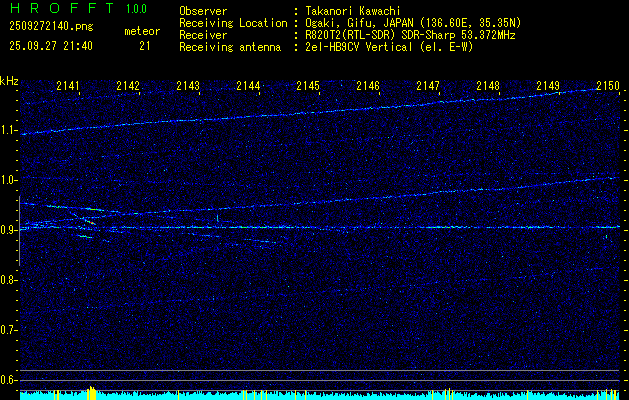
Task: Click the 25.09.27 21:40 timestamp
Action: (x=50, y=46)
